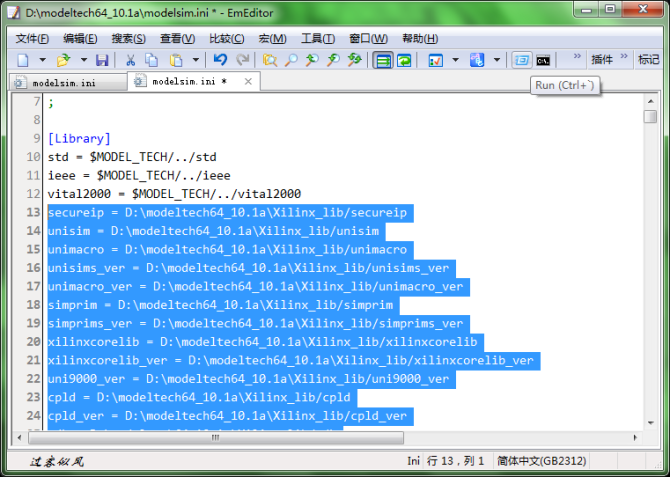The height and width of the screenshot is (477, 670).
Task: Open the New file type dropdown arrow
Action: tap(43, 60)
